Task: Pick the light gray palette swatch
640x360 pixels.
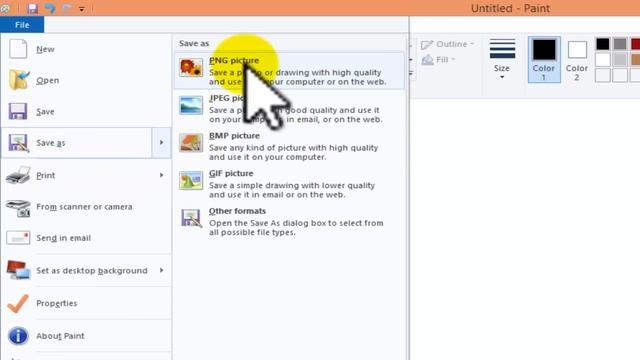Action: (620, 60)
